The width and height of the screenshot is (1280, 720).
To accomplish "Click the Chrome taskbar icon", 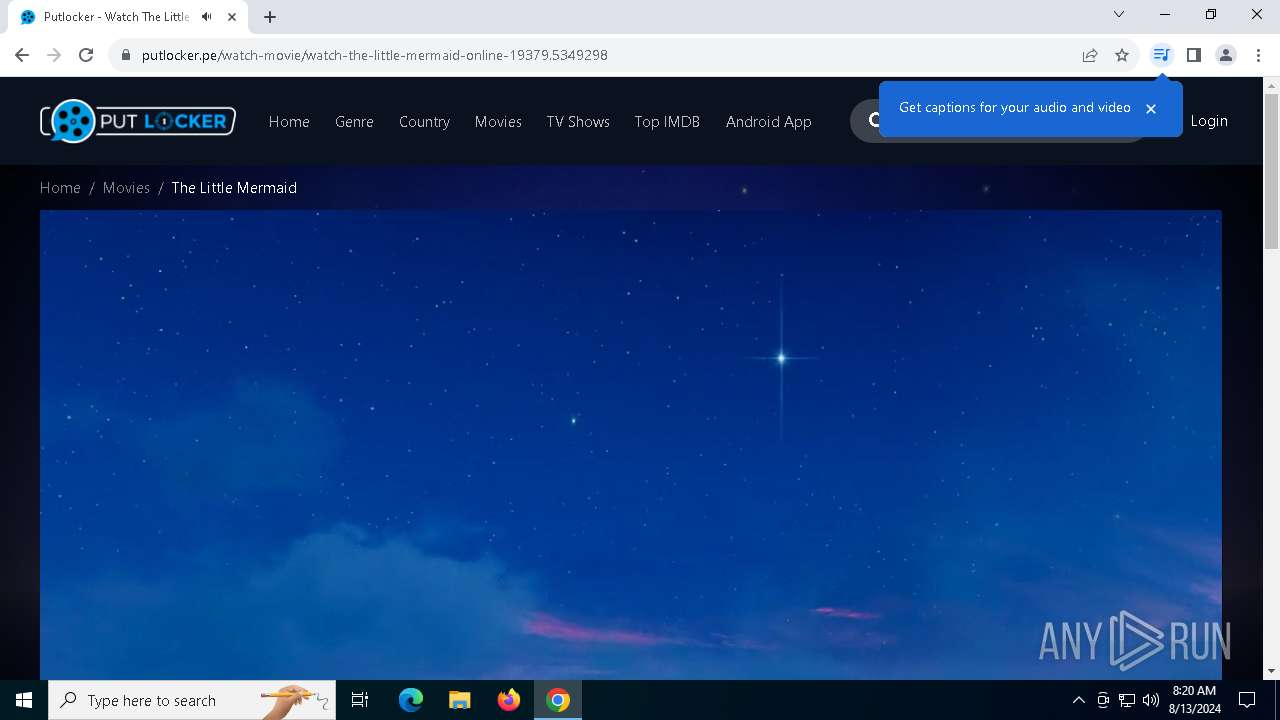I will coord(558,700).
